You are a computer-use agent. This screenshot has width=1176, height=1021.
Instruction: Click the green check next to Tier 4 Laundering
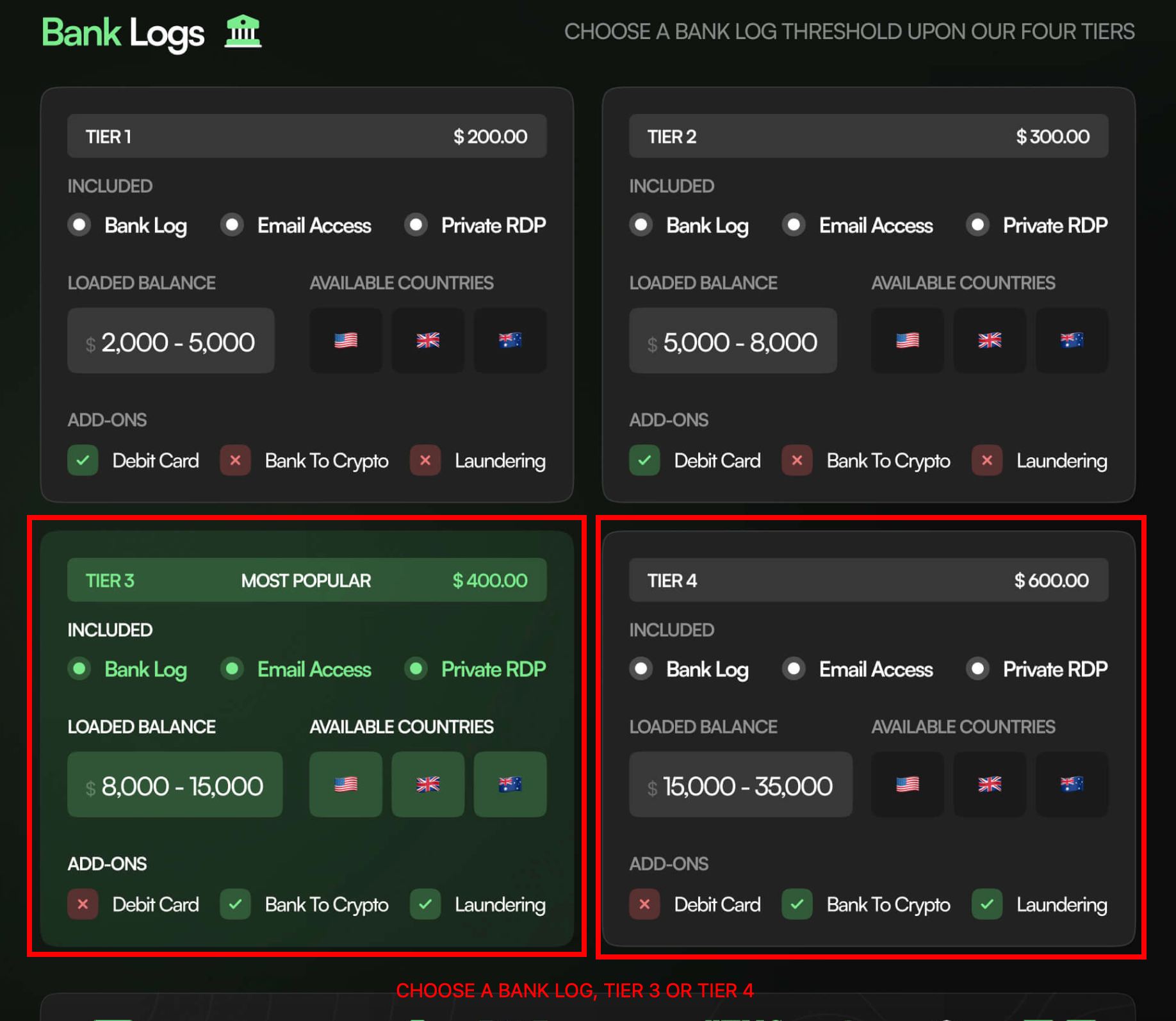(x=987, y=904)
